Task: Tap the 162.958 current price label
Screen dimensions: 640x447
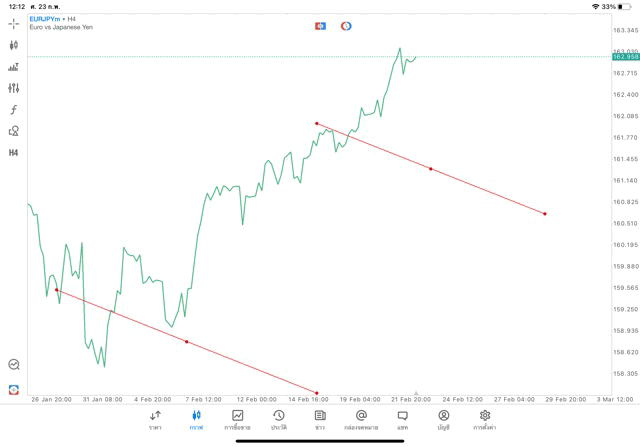Action: click(x=625, y=57)
